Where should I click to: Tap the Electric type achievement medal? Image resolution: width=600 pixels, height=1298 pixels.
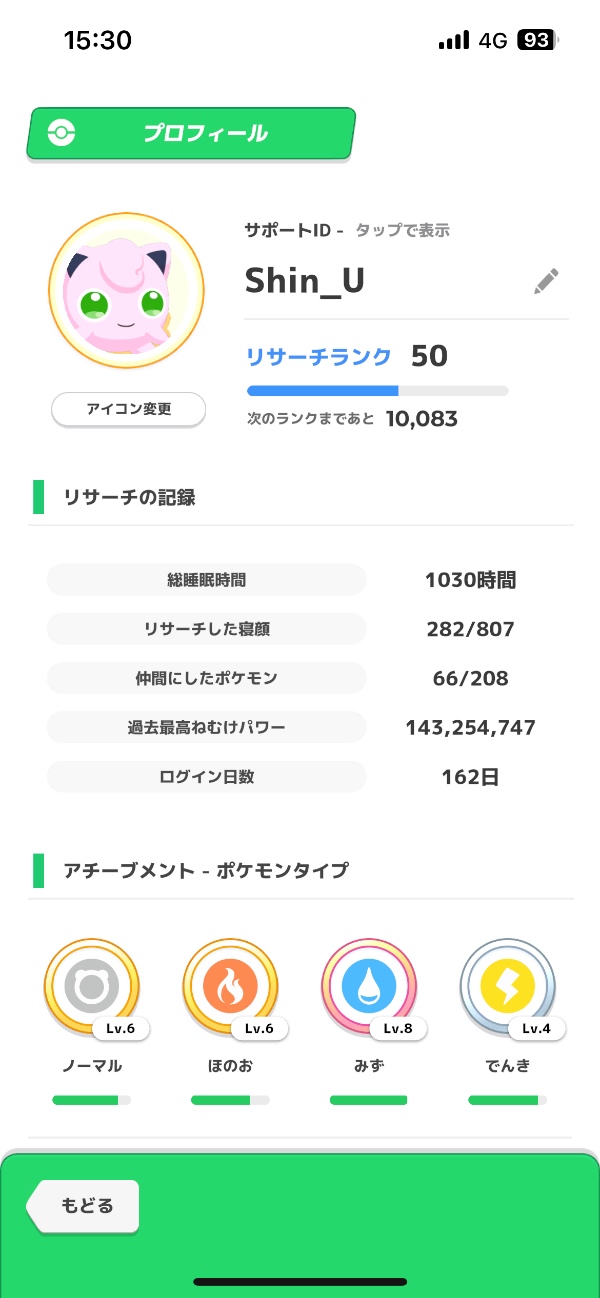pyautogui.click(x=507, y=987)
